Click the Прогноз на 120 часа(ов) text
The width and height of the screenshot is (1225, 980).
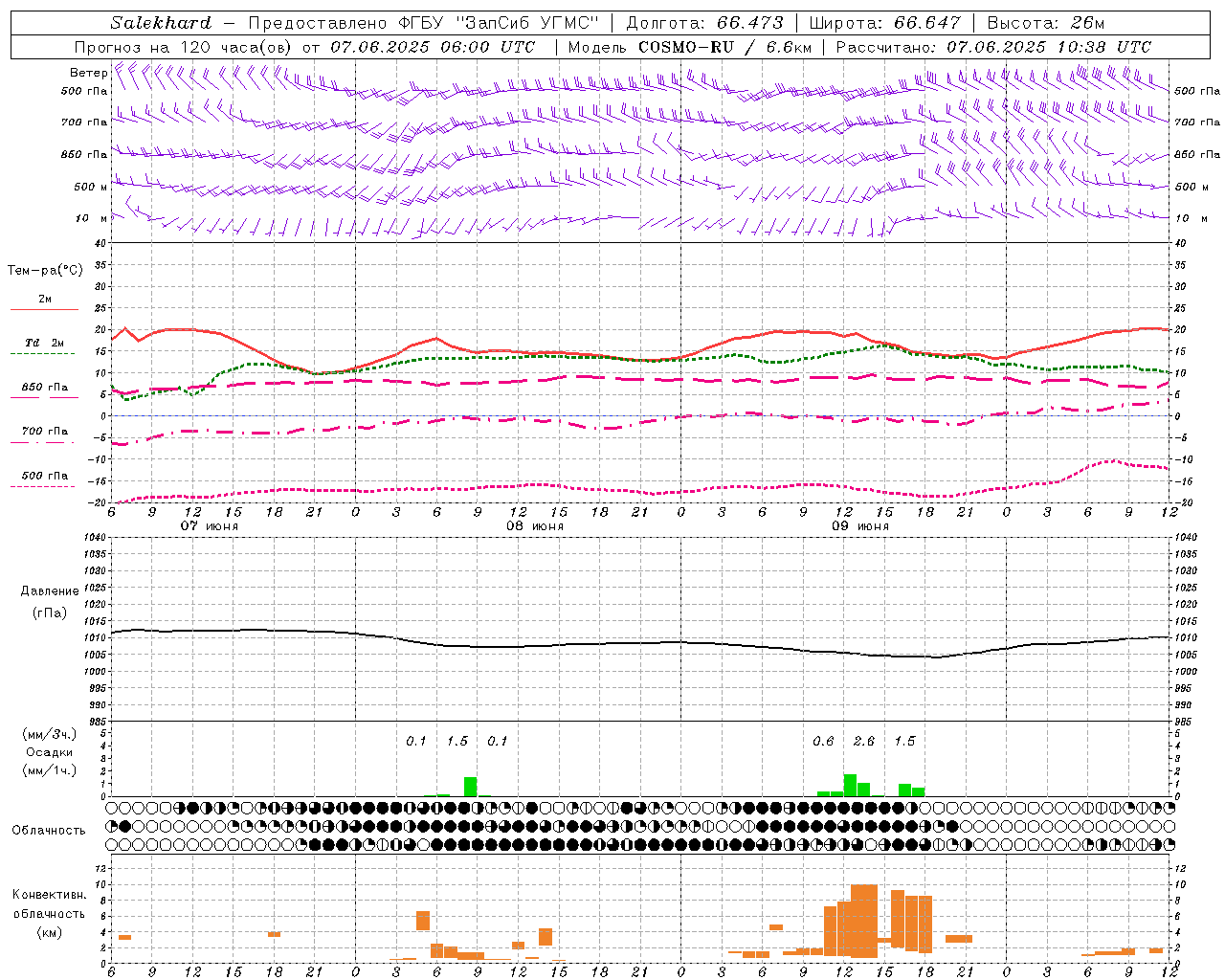pyautogui.click(x=185, y=47)
